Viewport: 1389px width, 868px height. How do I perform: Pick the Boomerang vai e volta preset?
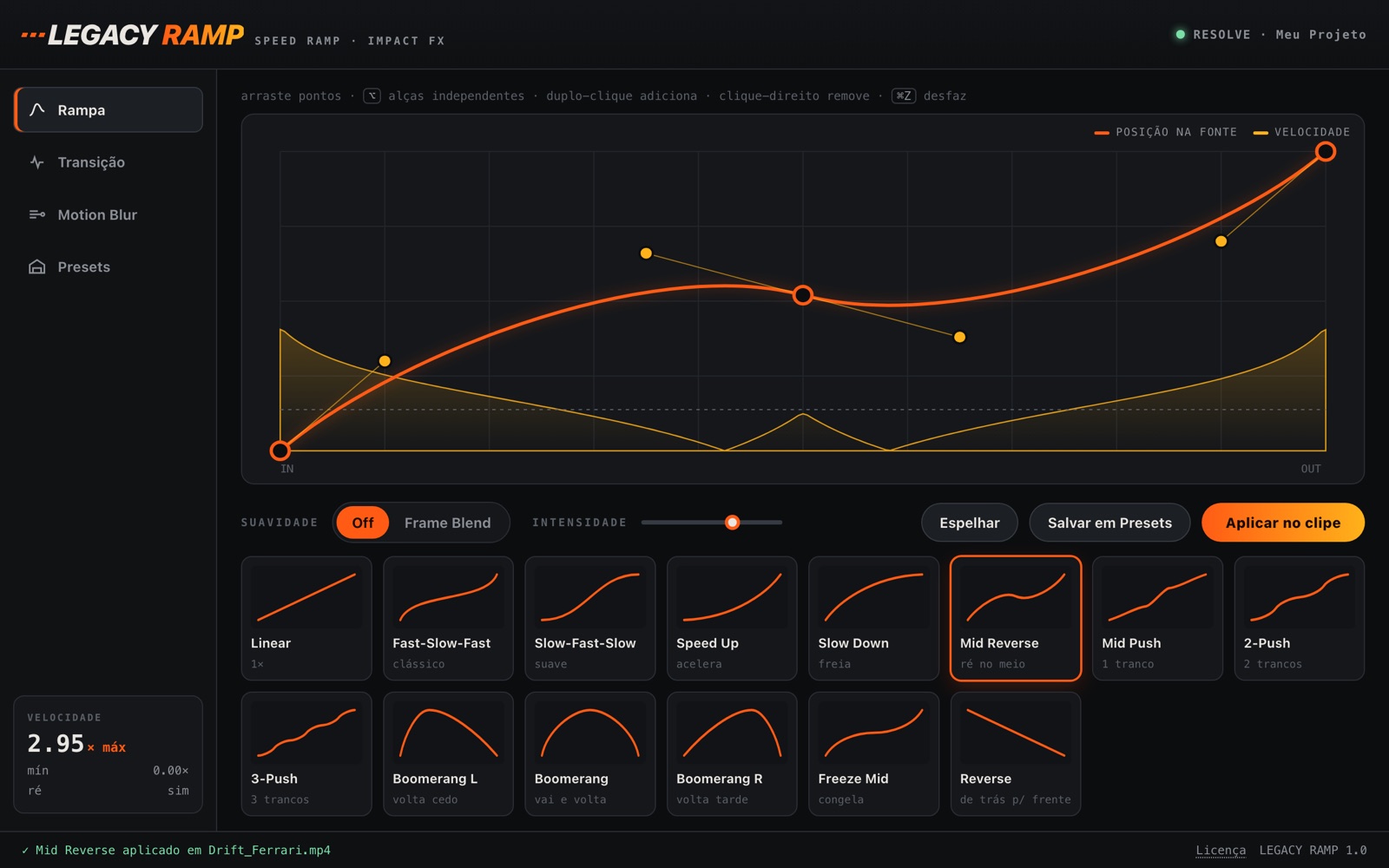click(590, 753)
